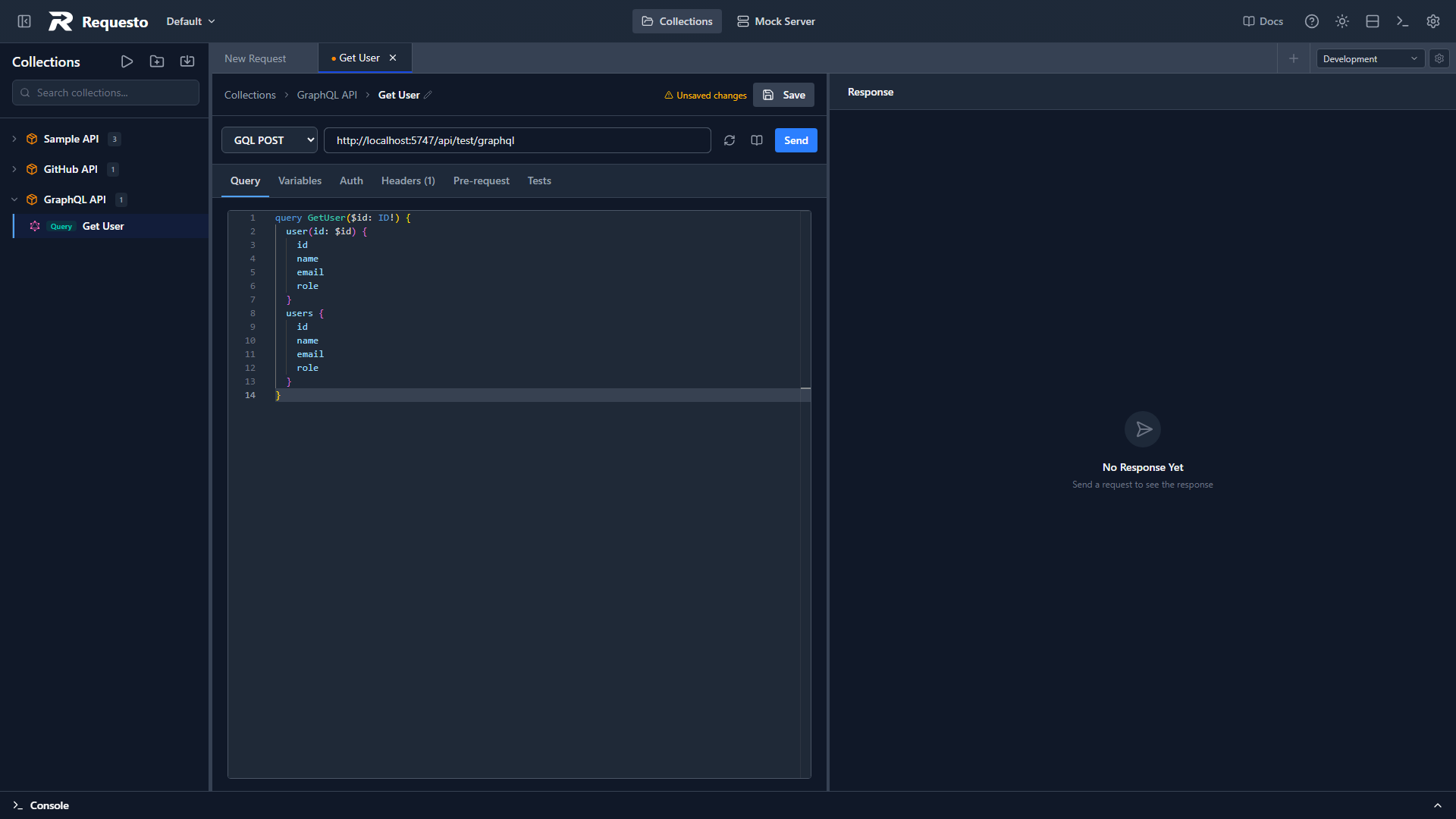Screen dimensions: 1456x819
Task: Send the GraphQL request
Action: (795, 140)
